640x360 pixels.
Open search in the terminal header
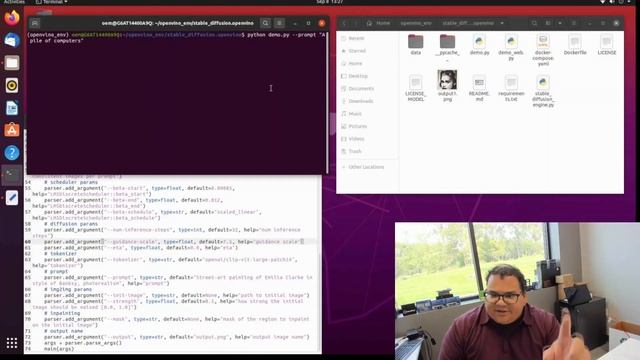265,23
